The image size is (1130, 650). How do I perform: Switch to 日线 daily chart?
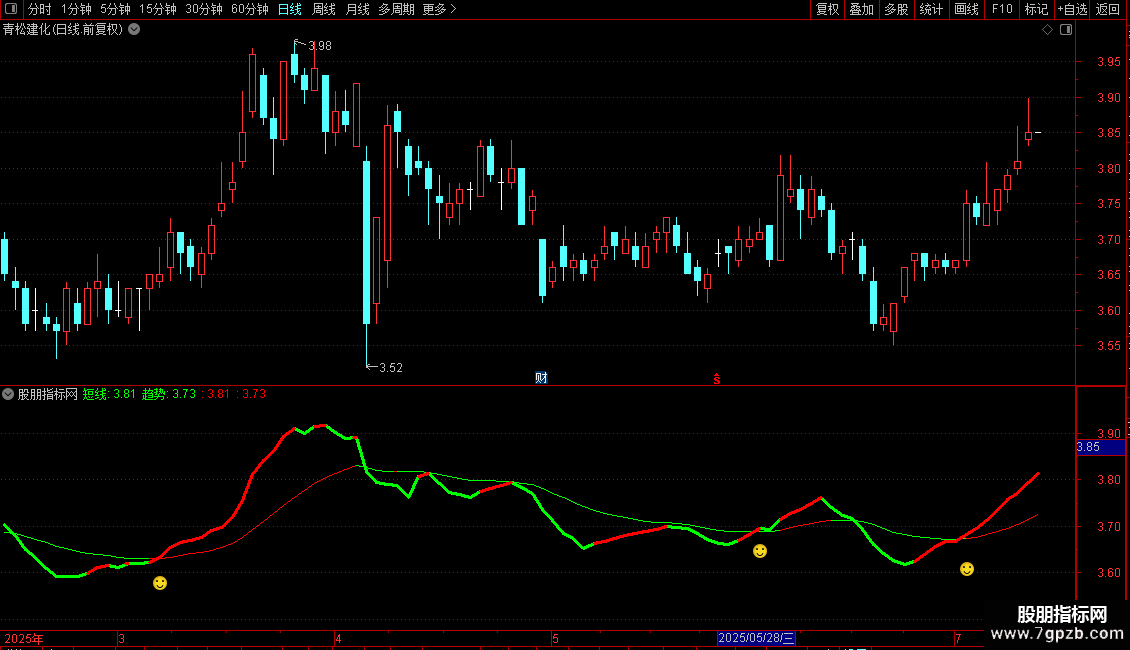(290, 9)
